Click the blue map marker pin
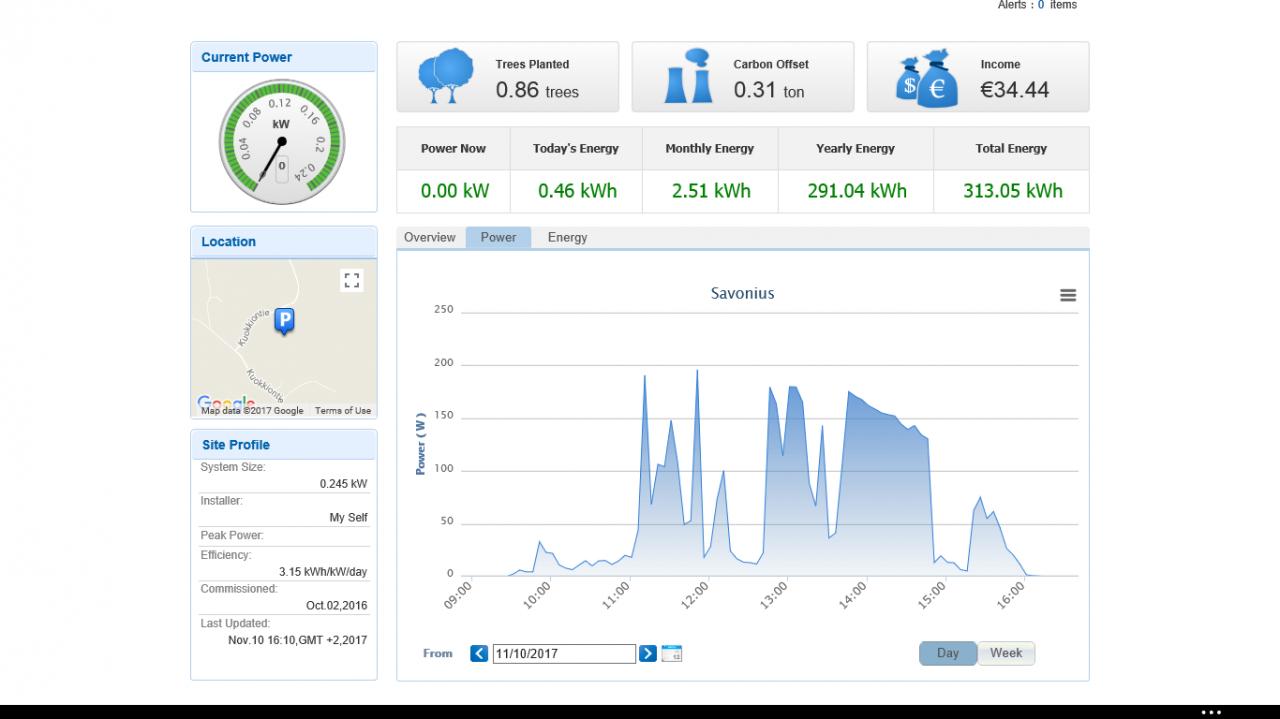The width and height of the screenshot is (1280, 719). tap(284, 321)
